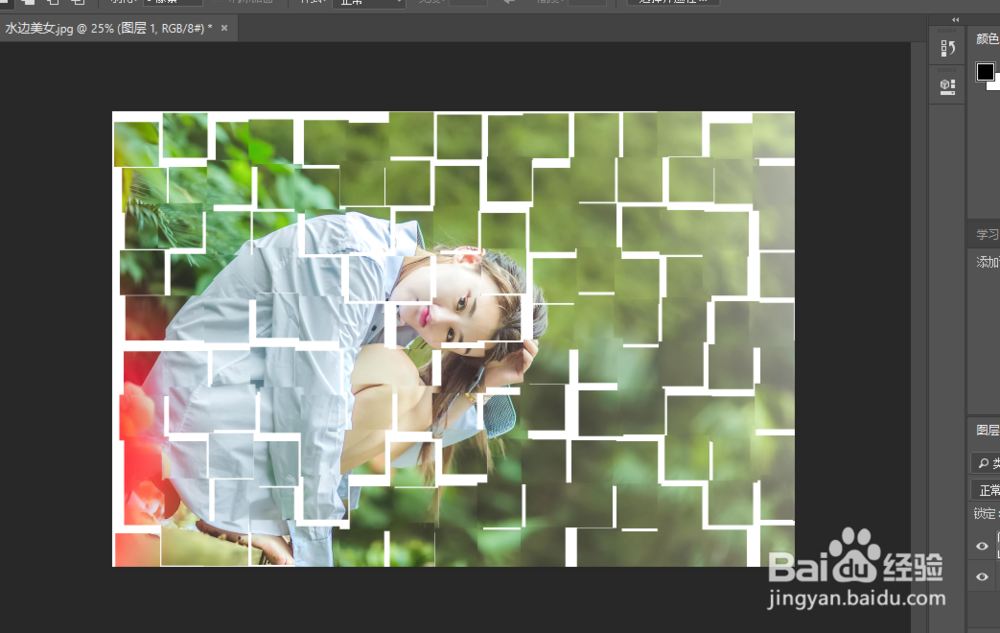
Task: Collapse the side panels with the double-arrow
Action: pos(955,20)
